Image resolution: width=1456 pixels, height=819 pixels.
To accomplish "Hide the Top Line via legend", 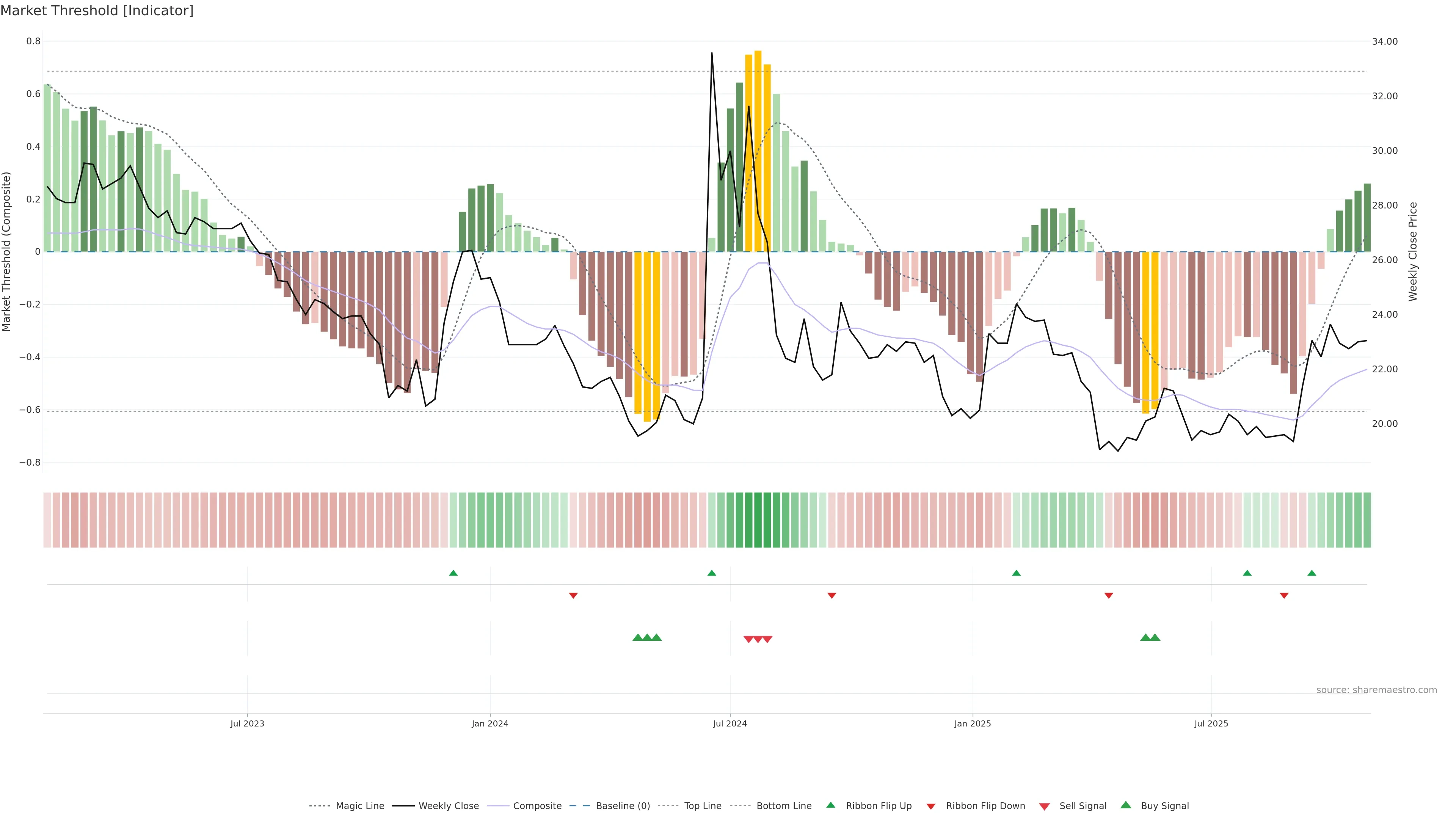I will 703,806.
